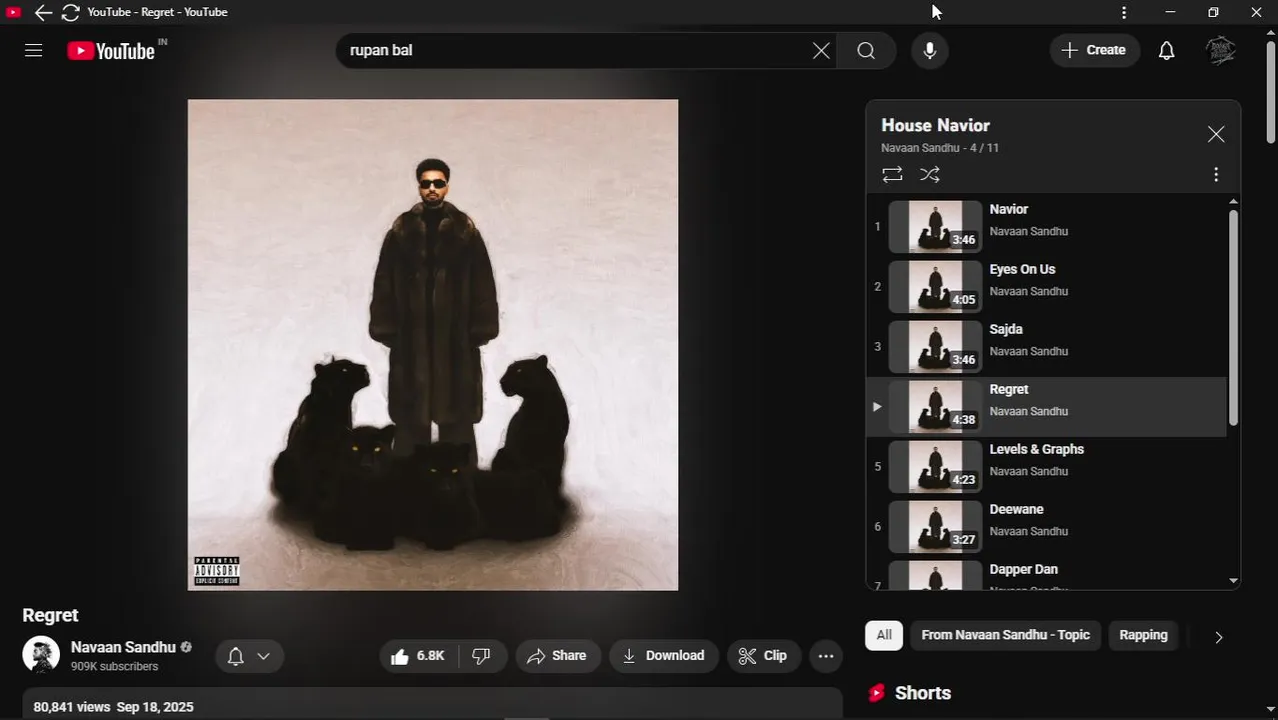Open app window three-dot menu
Image resolution: width=1278 pixels, height=720 pixels.
click(x=1124, y=12)
